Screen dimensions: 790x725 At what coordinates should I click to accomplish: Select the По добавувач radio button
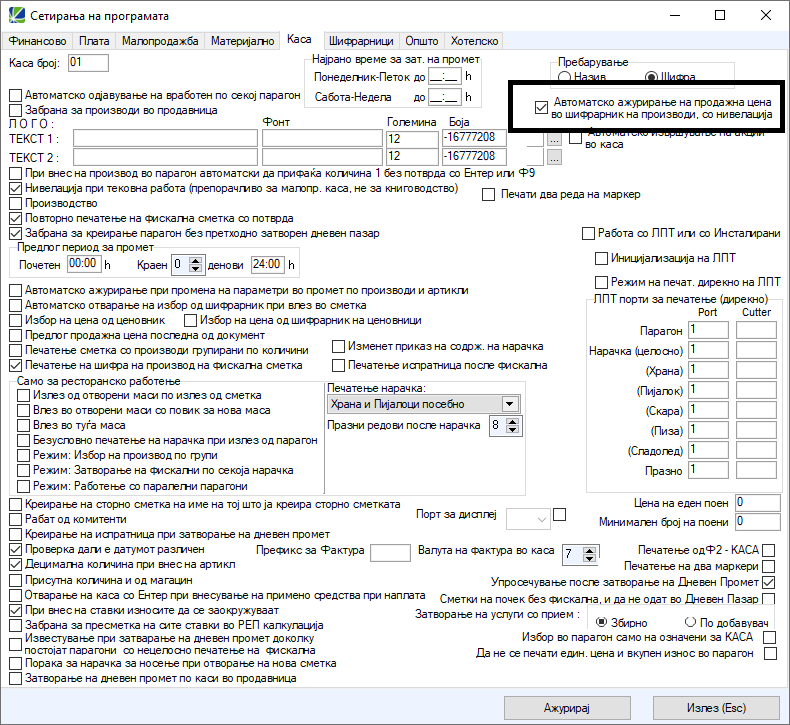point(690,622)
